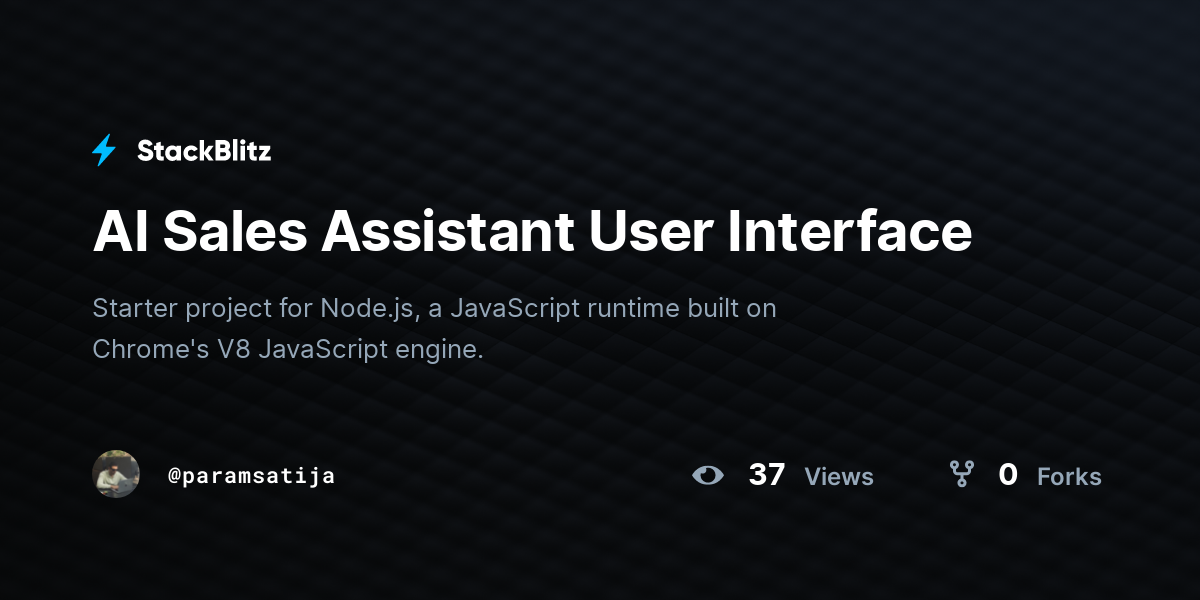Click the 0 forks count number

coord(1008,475)
